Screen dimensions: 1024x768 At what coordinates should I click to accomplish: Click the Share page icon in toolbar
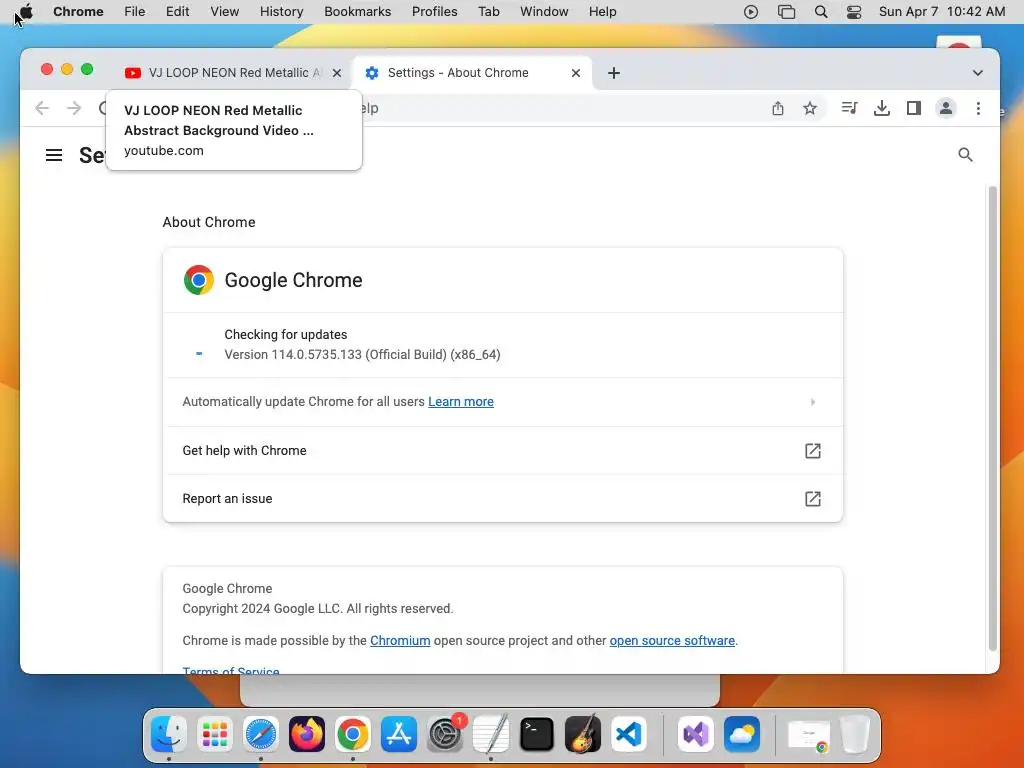(777, 108)
